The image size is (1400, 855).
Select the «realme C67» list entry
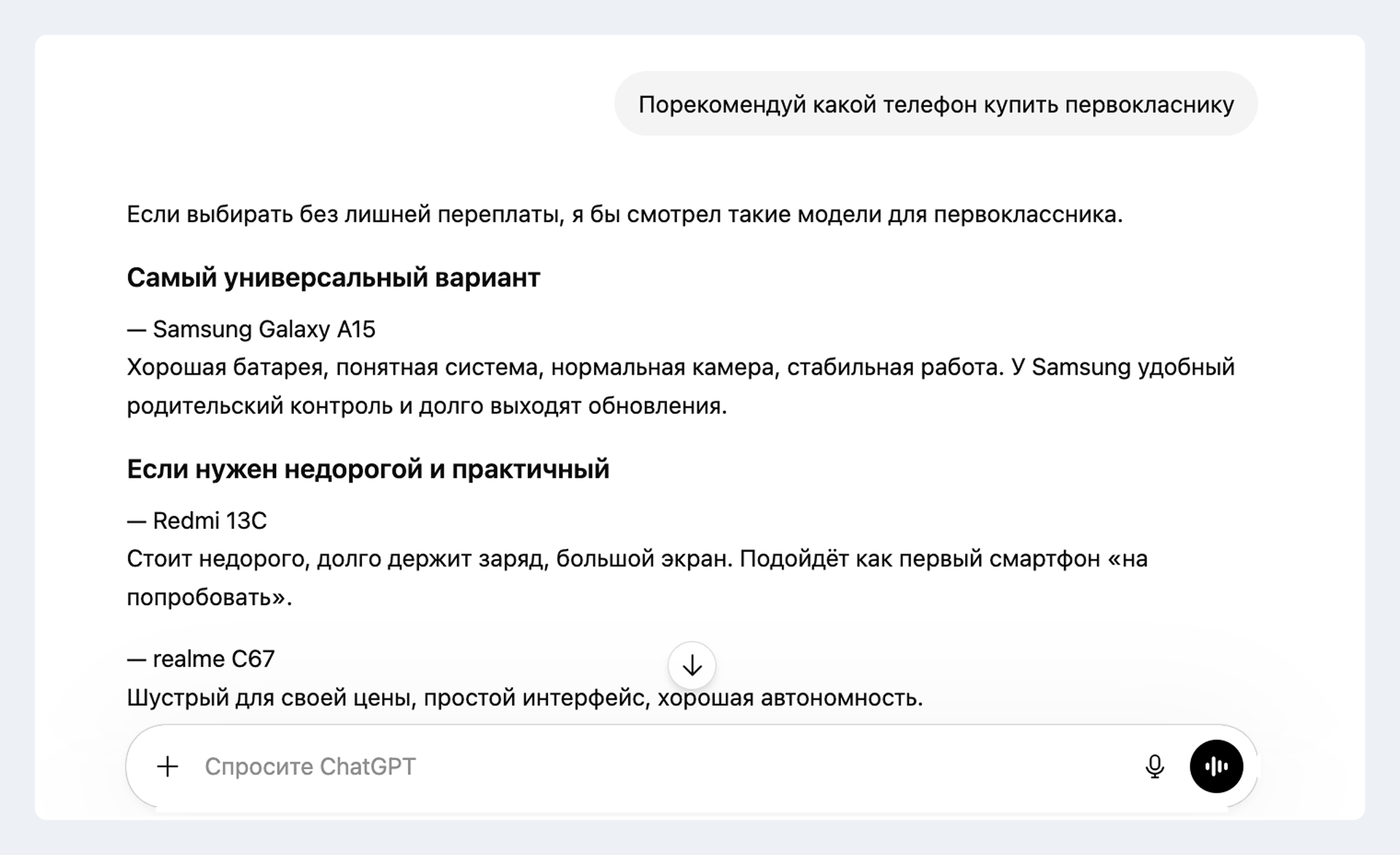coord(201,659)
